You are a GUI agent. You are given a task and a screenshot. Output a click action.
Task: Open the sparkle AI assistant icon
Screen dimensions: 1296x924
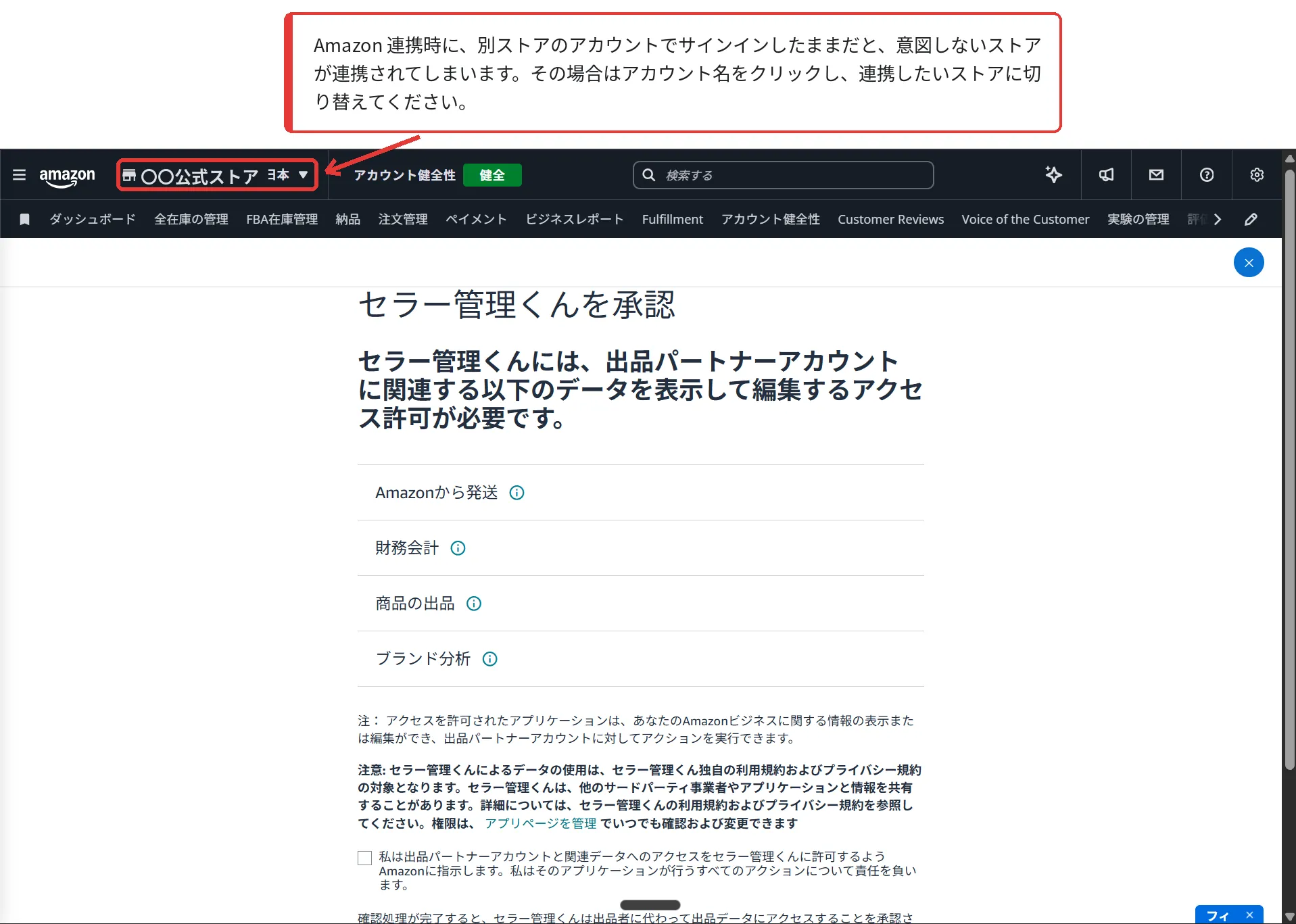point(1053,175)
